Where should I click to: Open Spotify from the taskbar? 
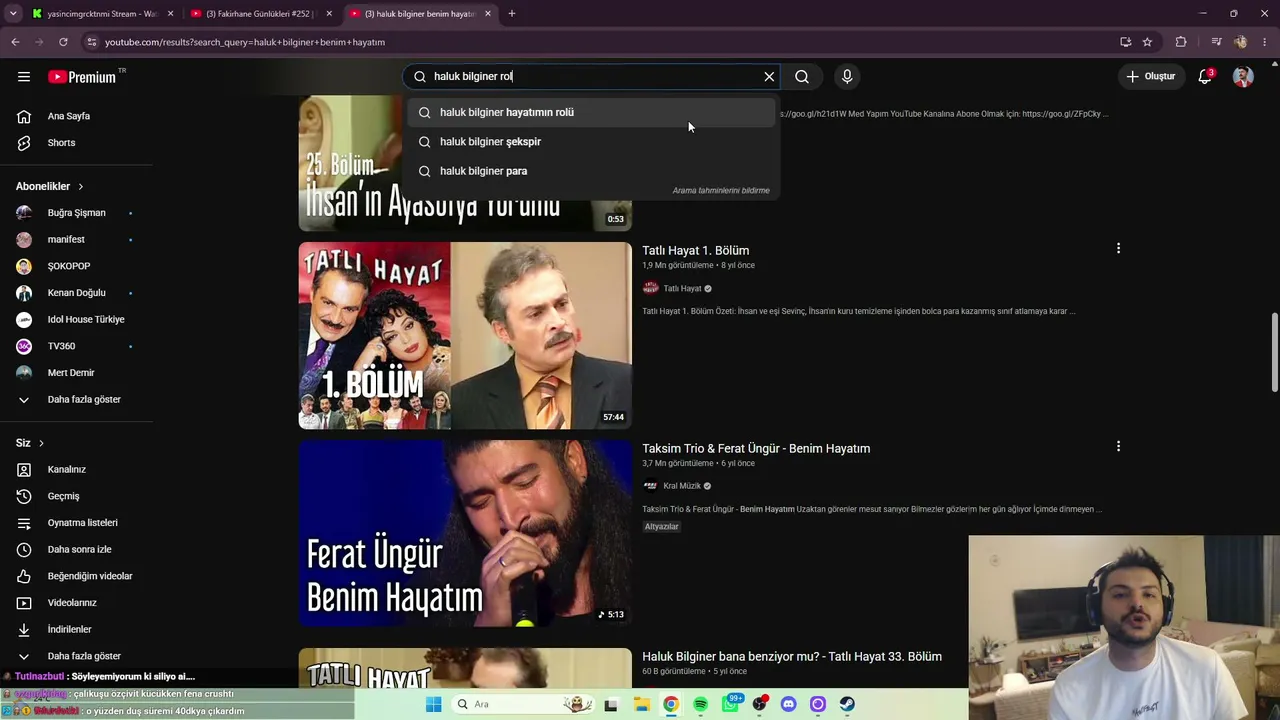(x=700, y=704)
